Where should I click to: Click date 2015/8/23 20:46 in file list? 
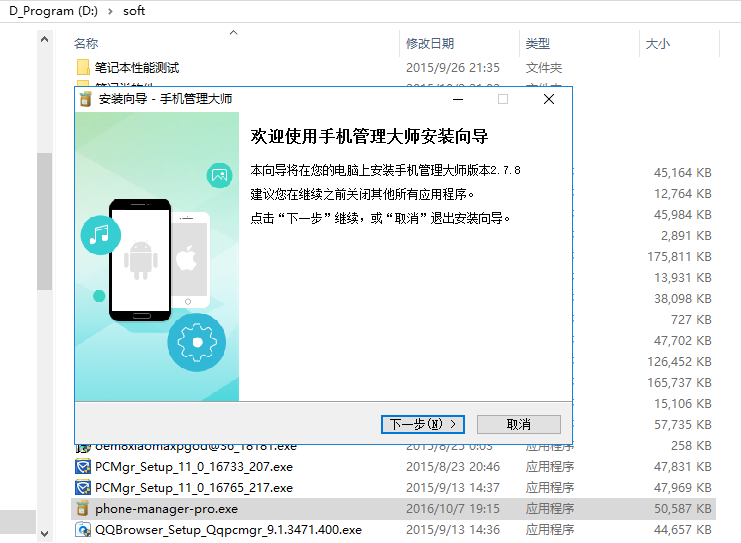453,466
